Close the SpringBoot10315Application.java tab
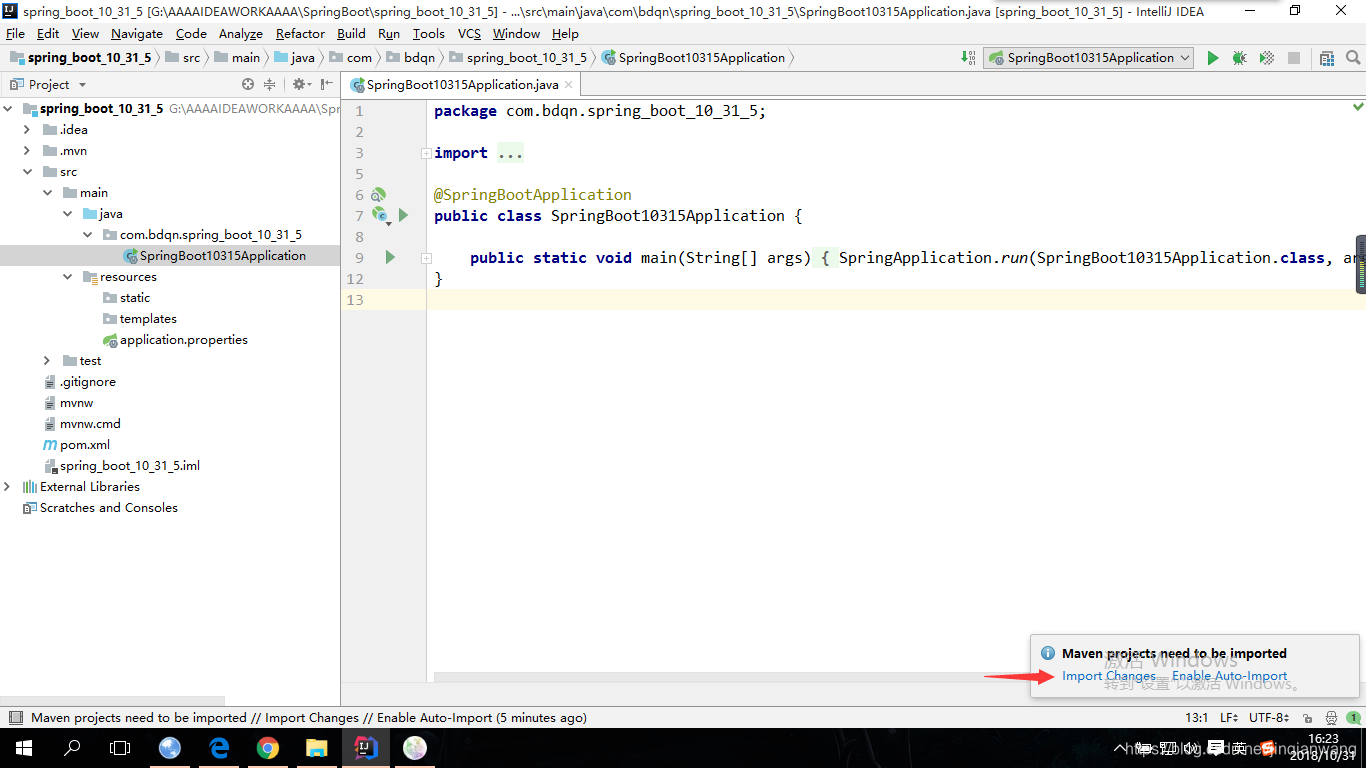The width and height of the screenshot is (1366, 768). pyautogui.click(x=569, y=85)
